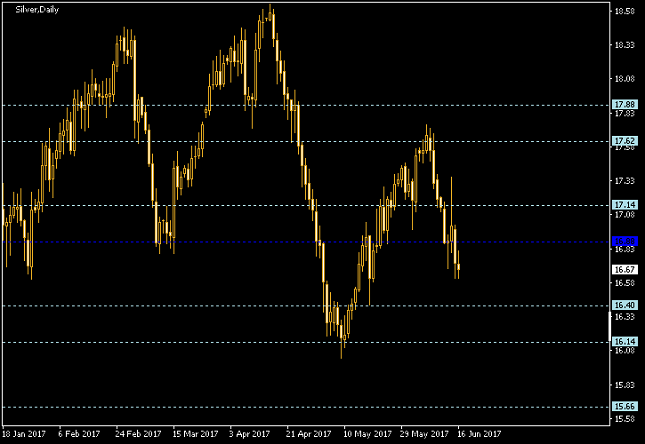Select the 16.14 horizontal level label

click(x=625, y=342)
